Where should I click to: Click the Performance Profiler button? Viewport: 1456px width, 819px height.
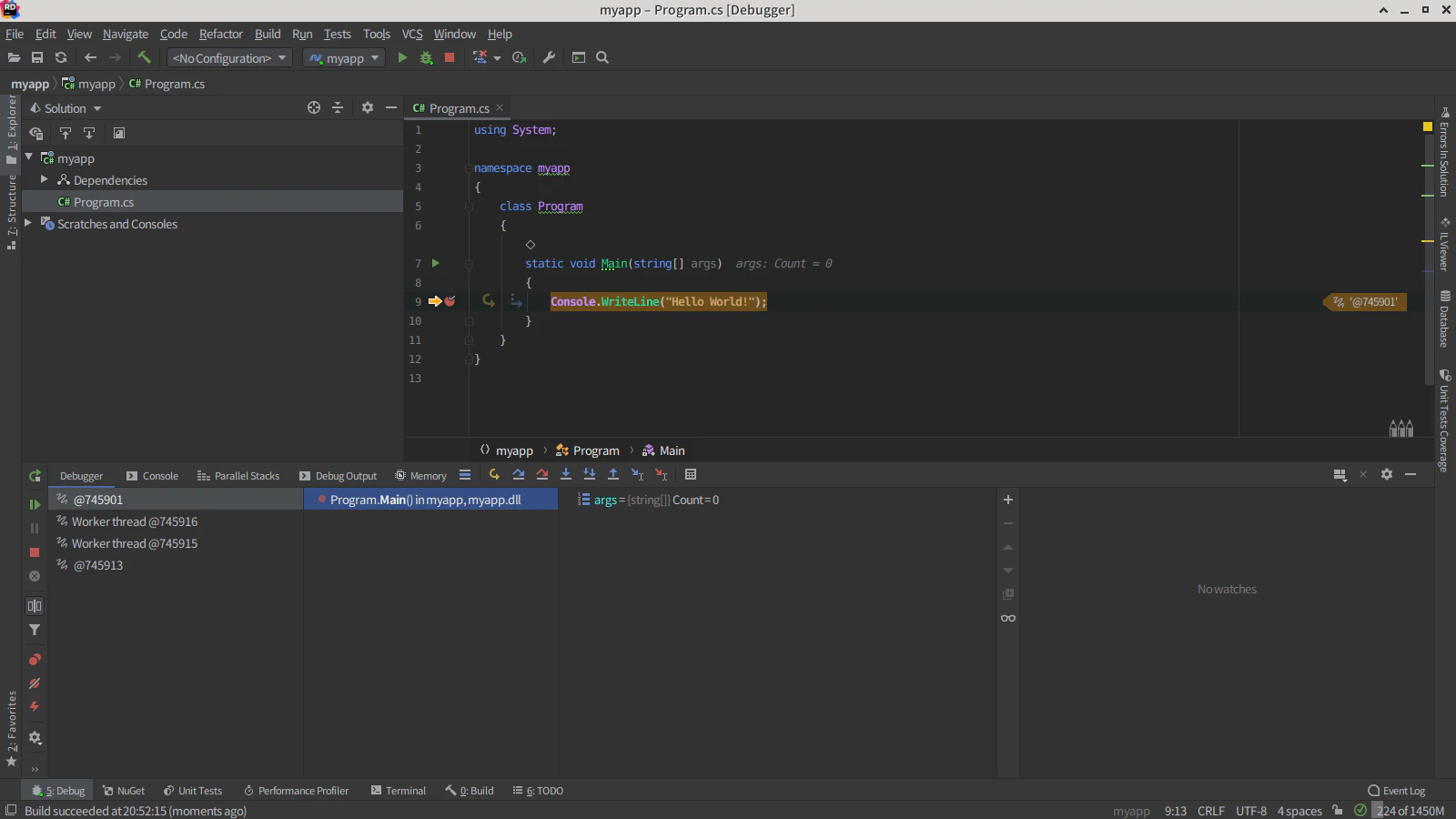pos(297,791)
